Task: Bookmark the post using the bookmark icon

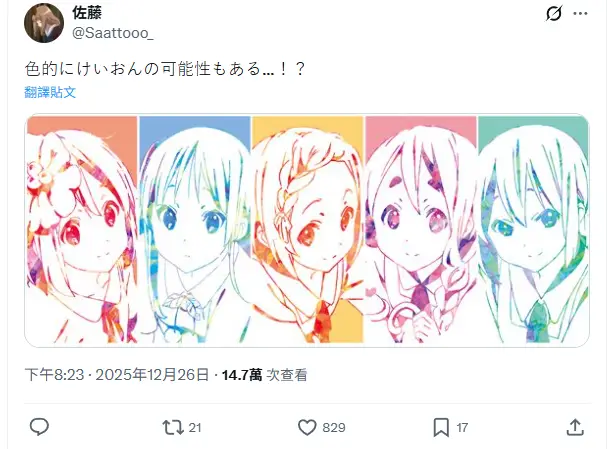Action: point(441,427)
